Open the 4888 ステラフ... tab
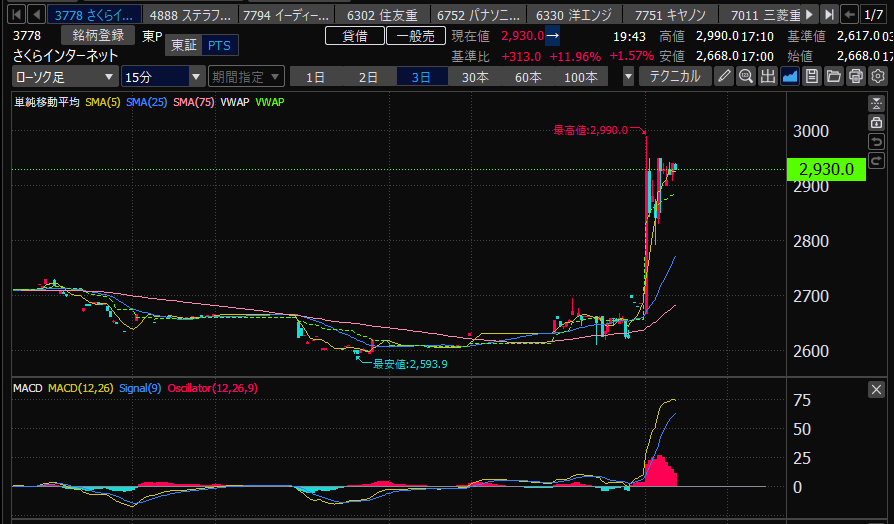The height and width of the screenshot is (524, 894). pos(190,14)
